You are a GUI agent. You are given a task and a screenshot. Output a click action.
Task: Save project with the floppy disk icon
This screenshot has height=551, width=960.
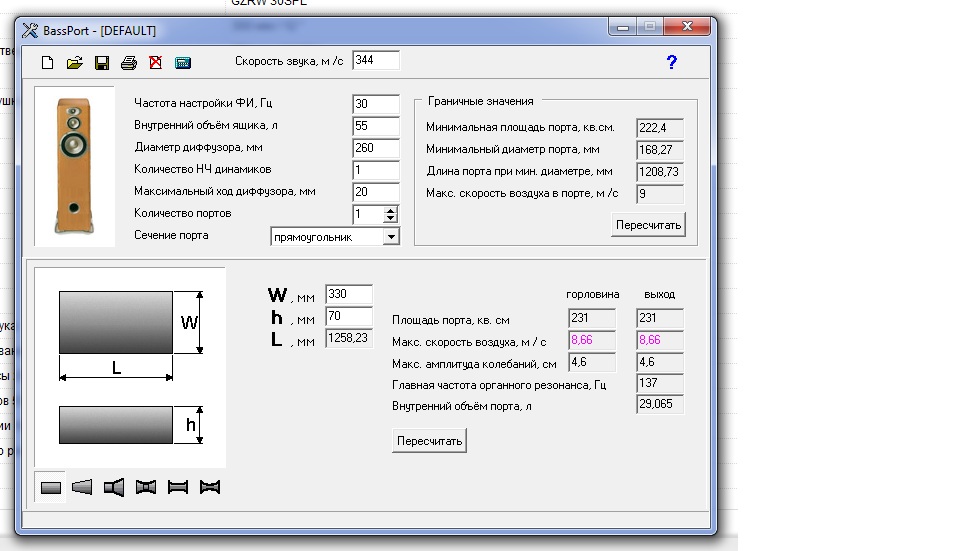click(x=102, y=62)
